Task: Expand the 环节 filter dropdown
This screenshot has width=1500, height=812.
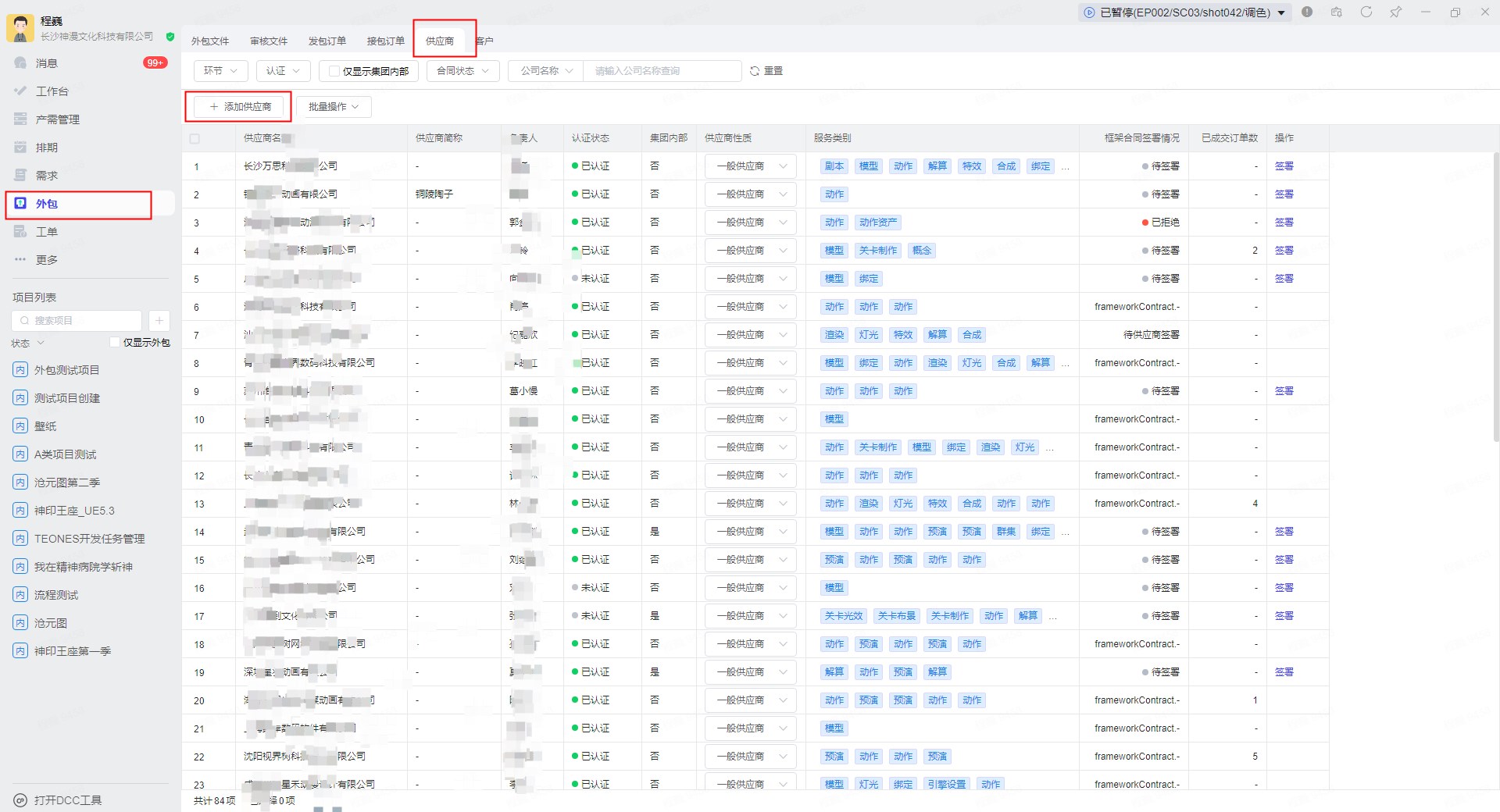Action: (220, 71)
